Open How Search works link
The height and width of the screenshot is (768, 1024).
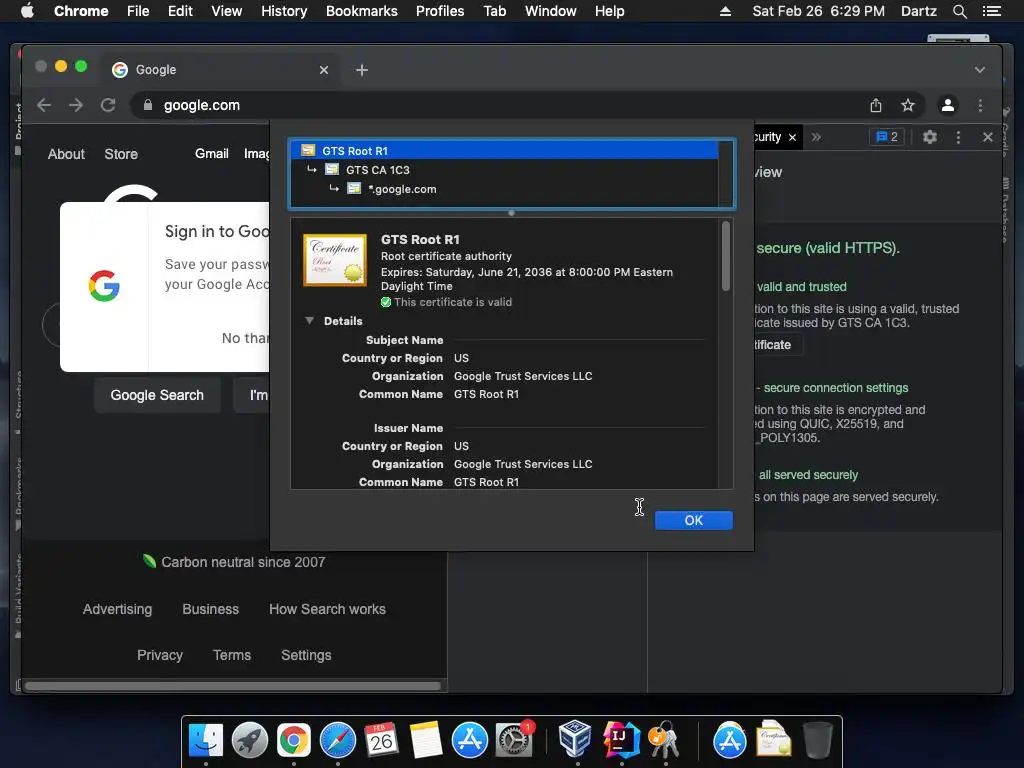pyautogui.click(x=327, y=609)
